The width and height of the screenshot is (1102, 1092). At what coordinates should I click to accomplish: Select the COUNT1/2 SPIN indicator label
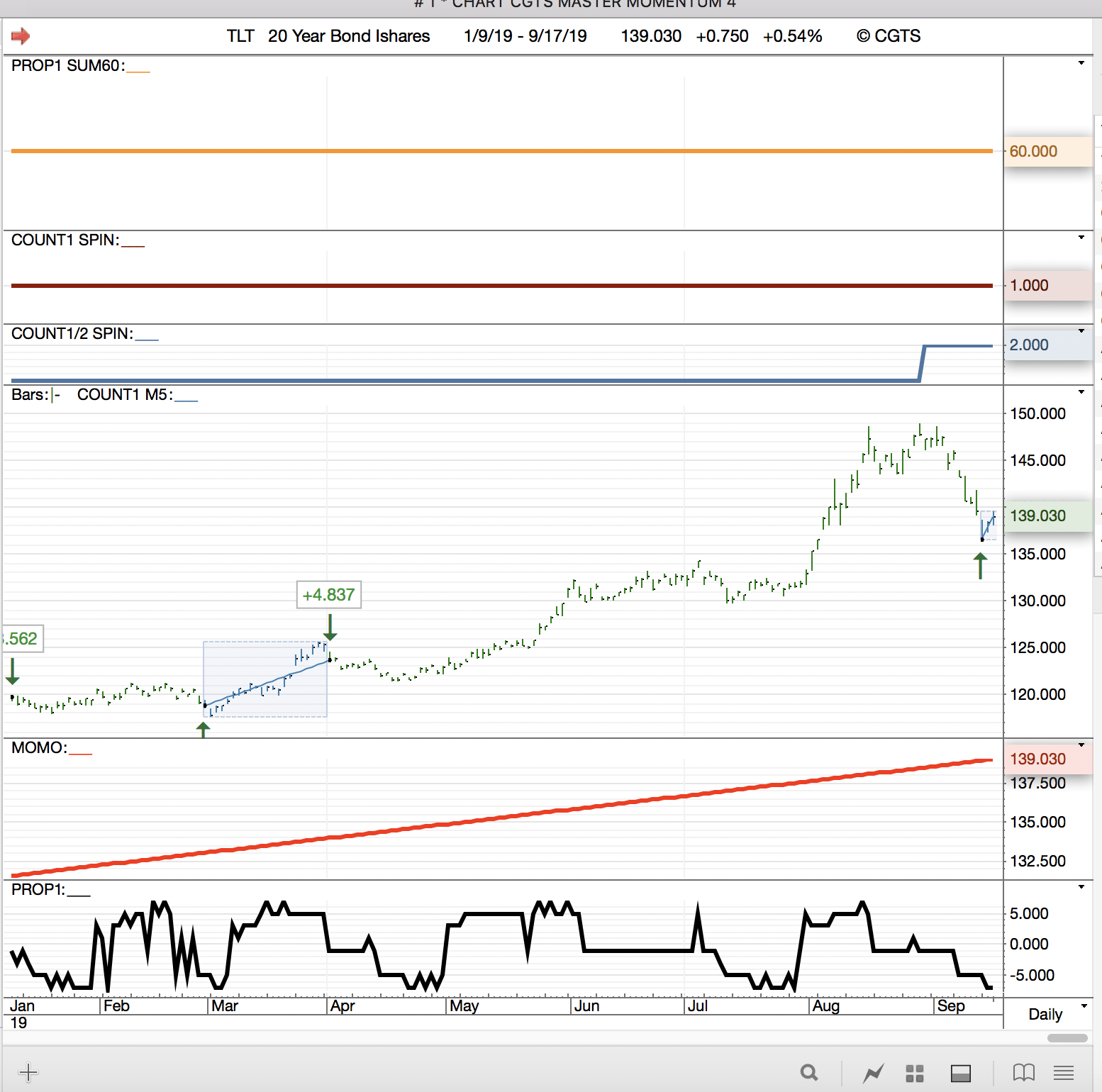click(x=72, y=334)
